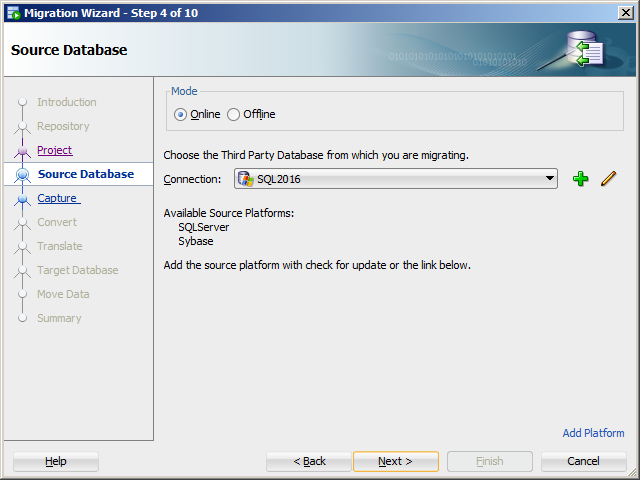Click the pencil edit connection icon
640x480 pixels.
(608, 179)
